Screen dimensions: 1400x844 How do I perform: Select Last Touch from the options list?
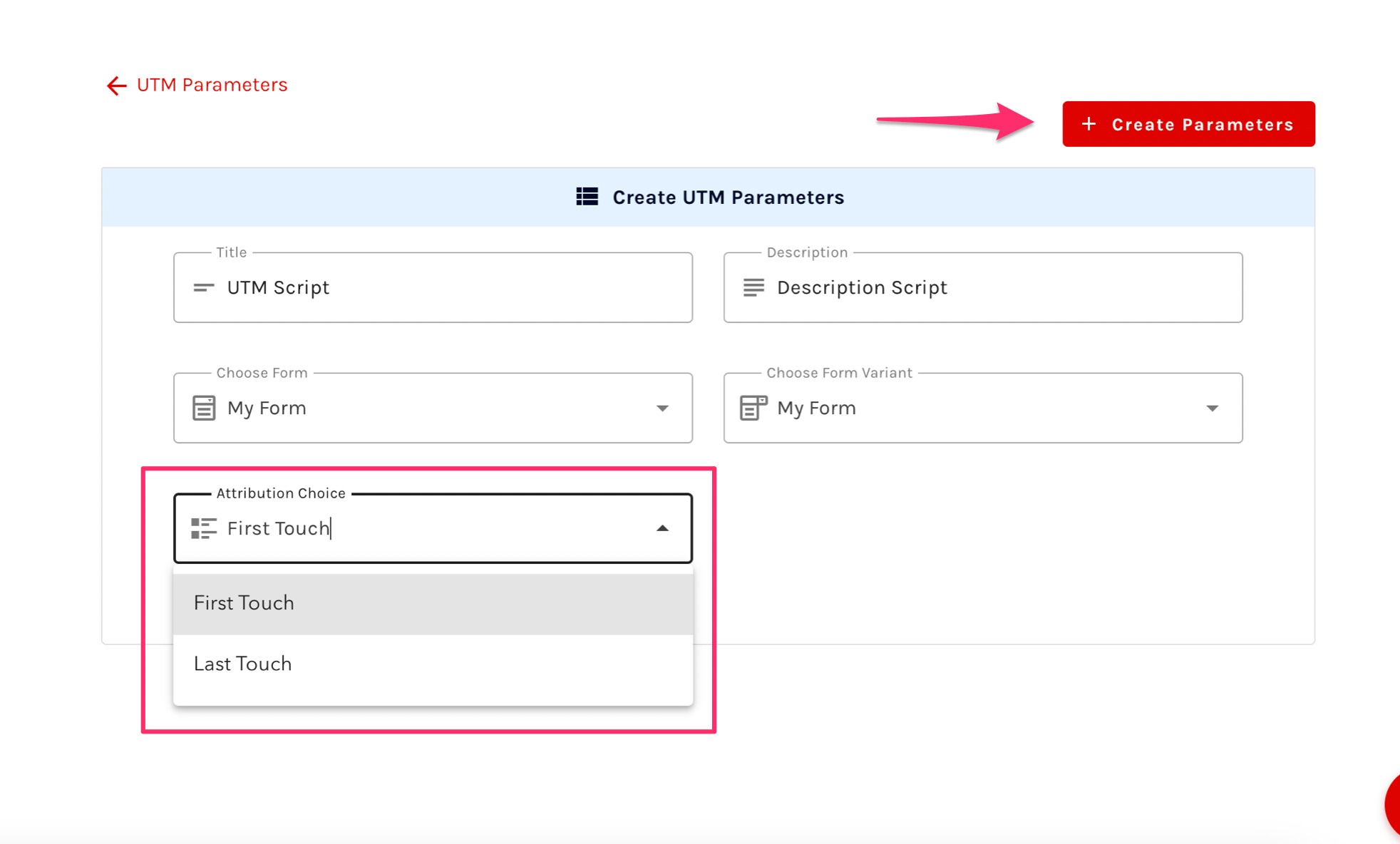[x=433, y=664]
